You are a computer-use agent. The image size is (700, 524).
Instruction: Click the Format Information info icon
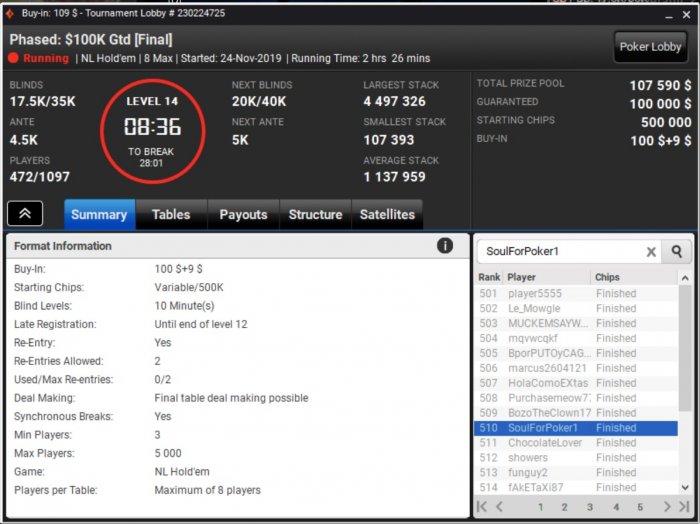pos(445,245)
